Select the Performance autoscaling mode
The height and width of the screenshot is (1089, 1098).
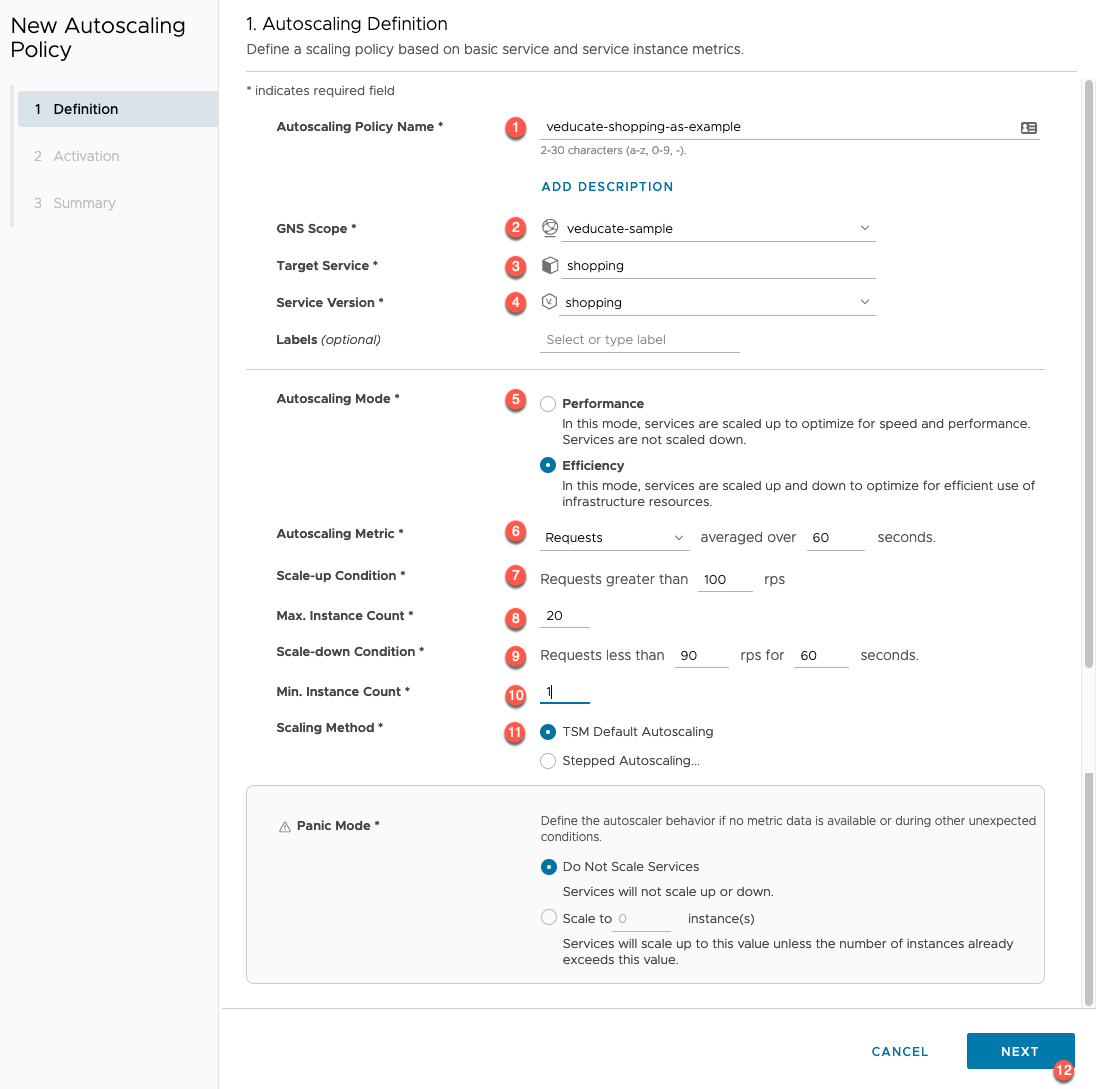point(548,404)
